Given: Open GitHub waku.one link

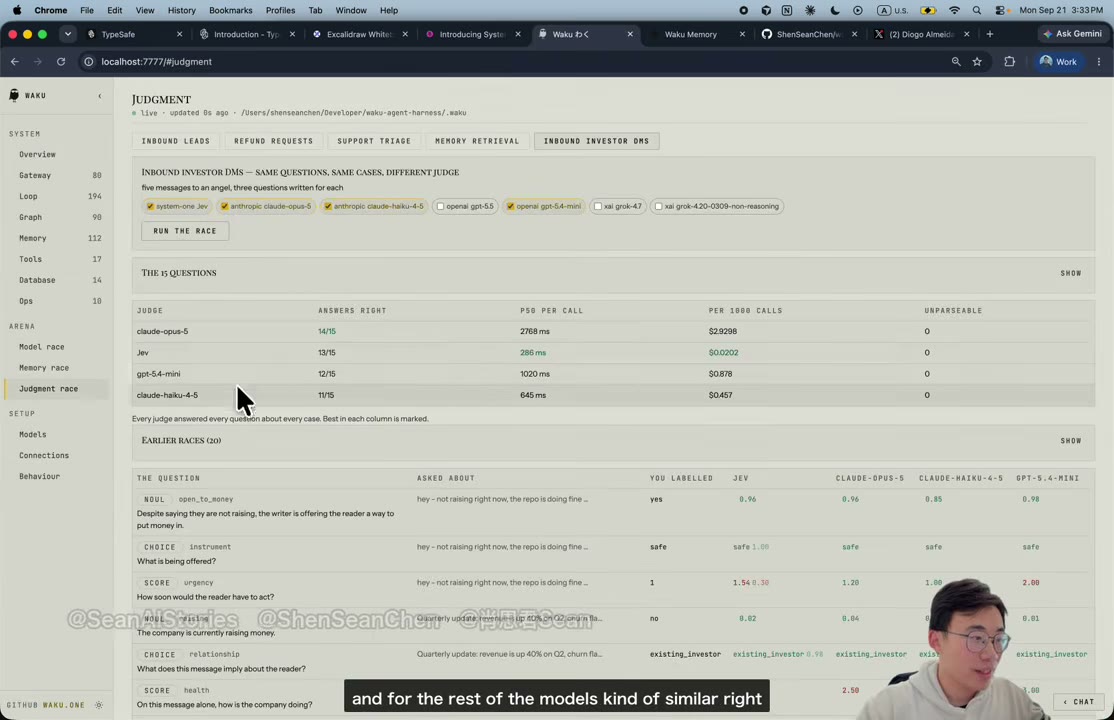Looking at the screenshot, I should pos(45,705).
